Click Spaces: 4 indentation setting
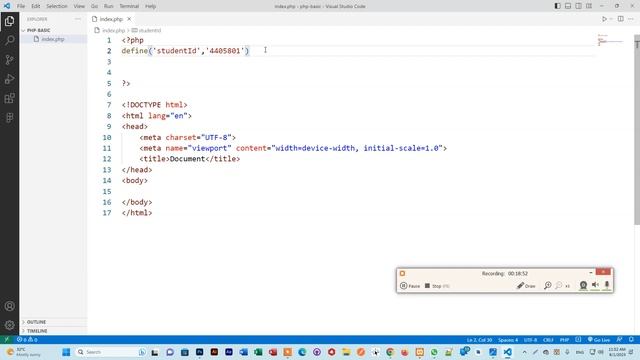This screenshot has width=640, height=360. click(x=508, y=340)
